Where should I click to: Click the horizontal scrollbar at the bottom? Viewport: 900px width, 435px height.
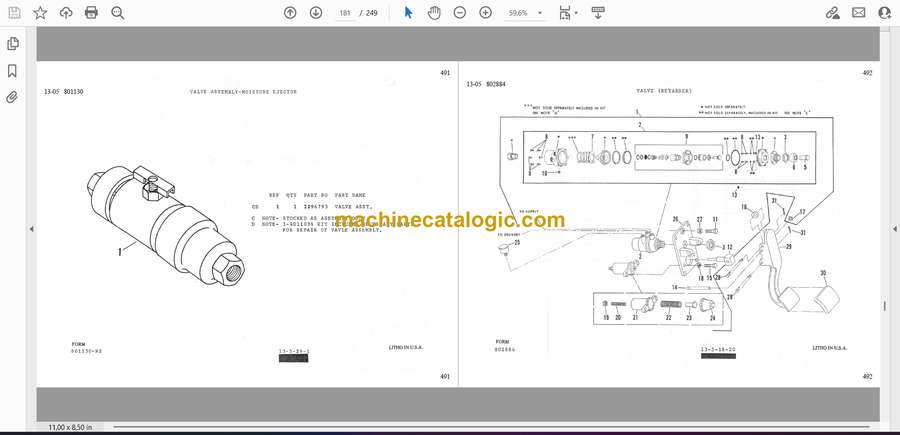point(491,426)
